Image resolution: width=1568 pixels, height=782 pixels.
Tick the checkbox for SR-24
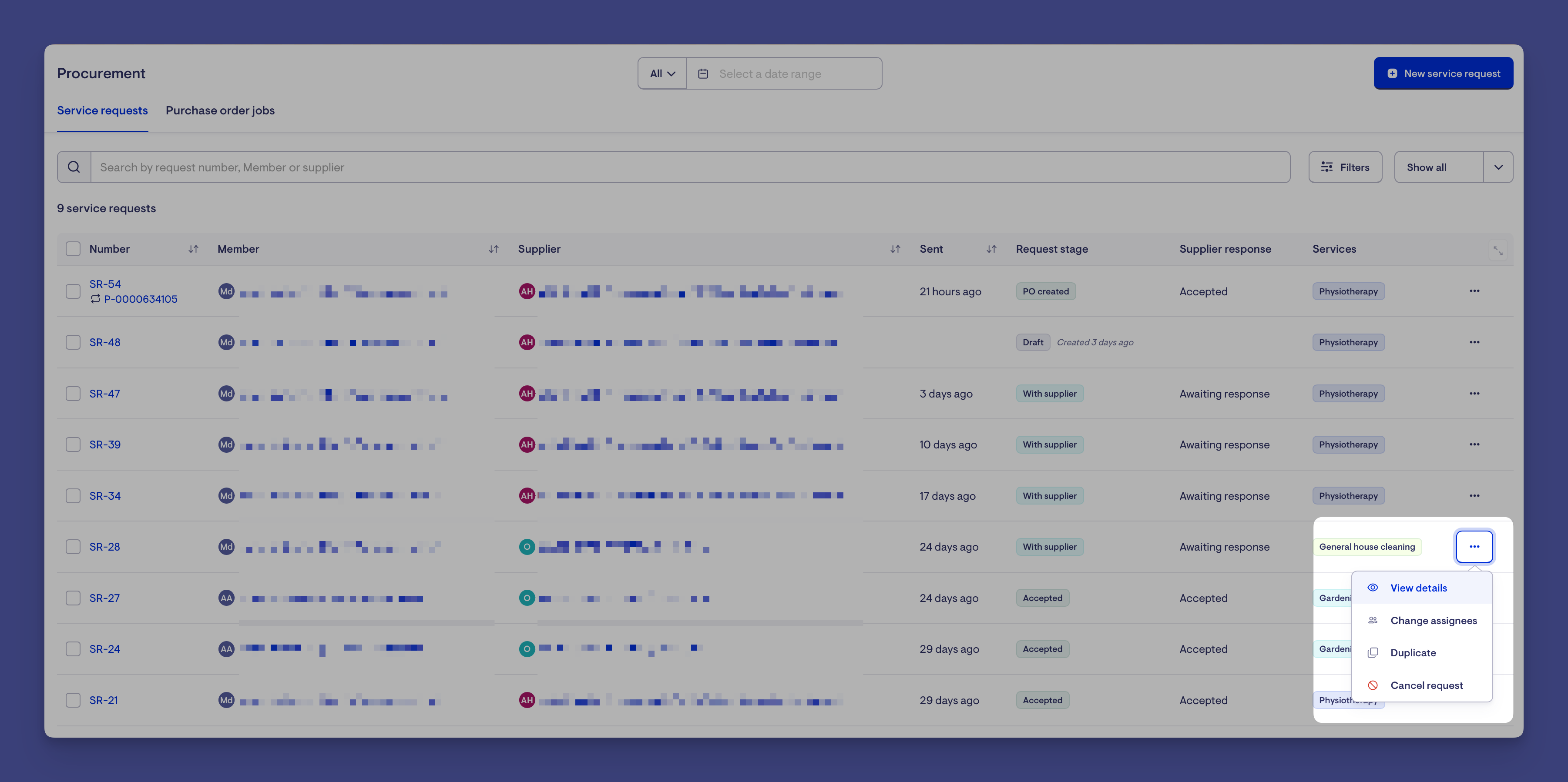pyautogui.click(x=73, y=649)
